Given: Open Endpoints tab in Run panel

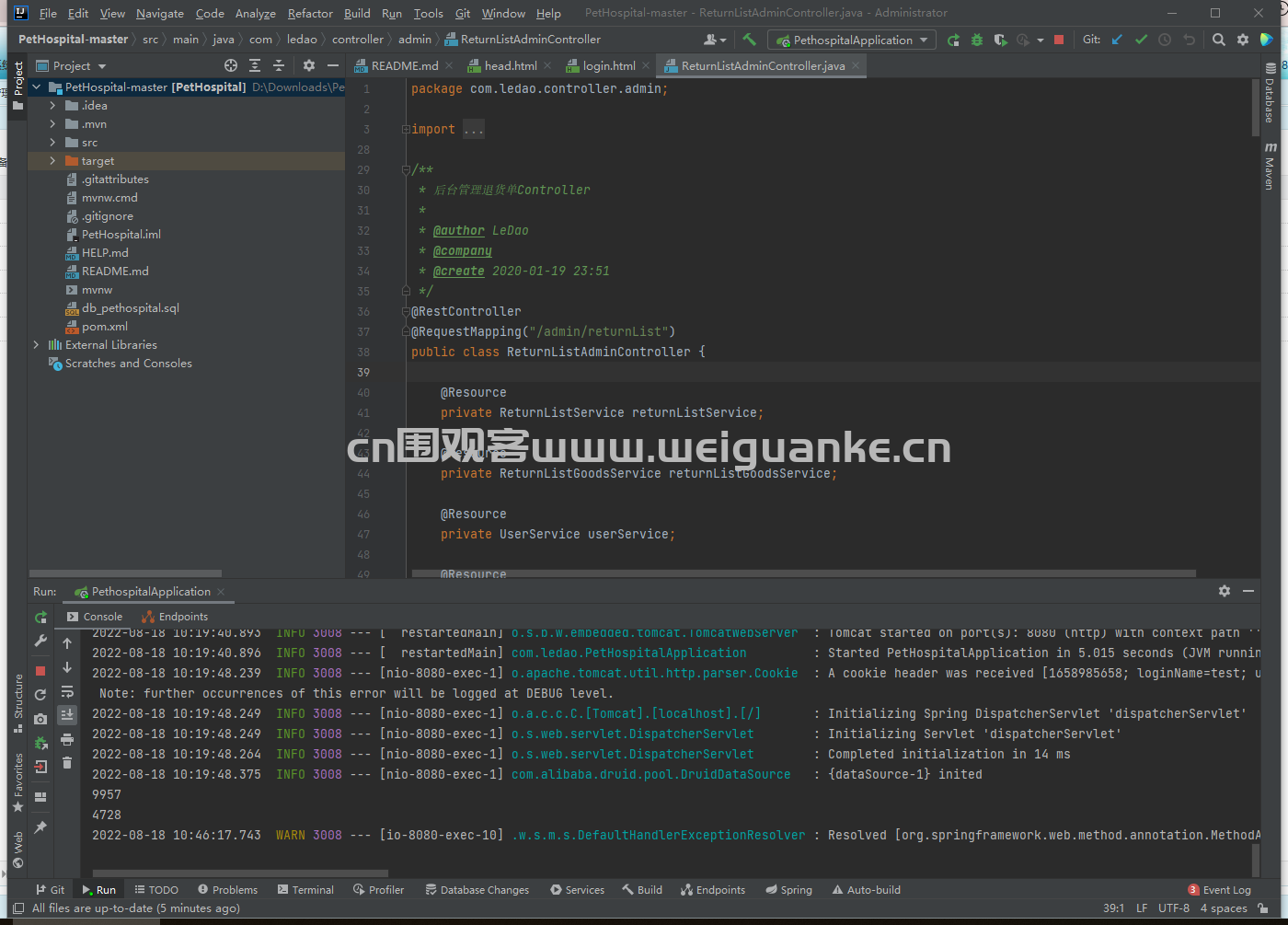Looking at the screenshot, I should point(175,617).
